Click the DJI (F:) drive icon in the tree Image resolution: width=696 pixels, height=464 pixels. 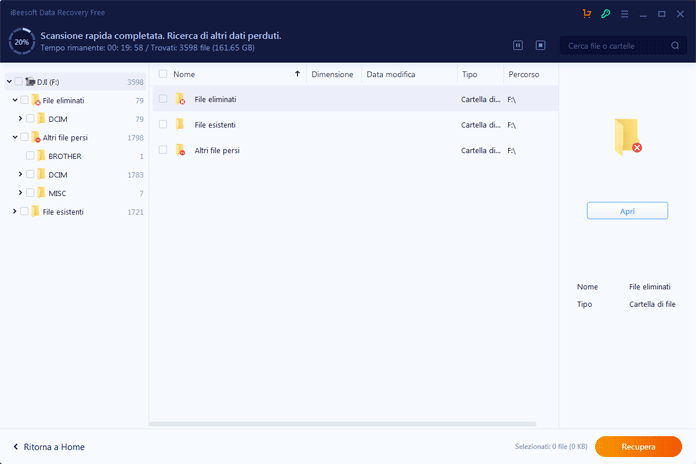point(30,82)
